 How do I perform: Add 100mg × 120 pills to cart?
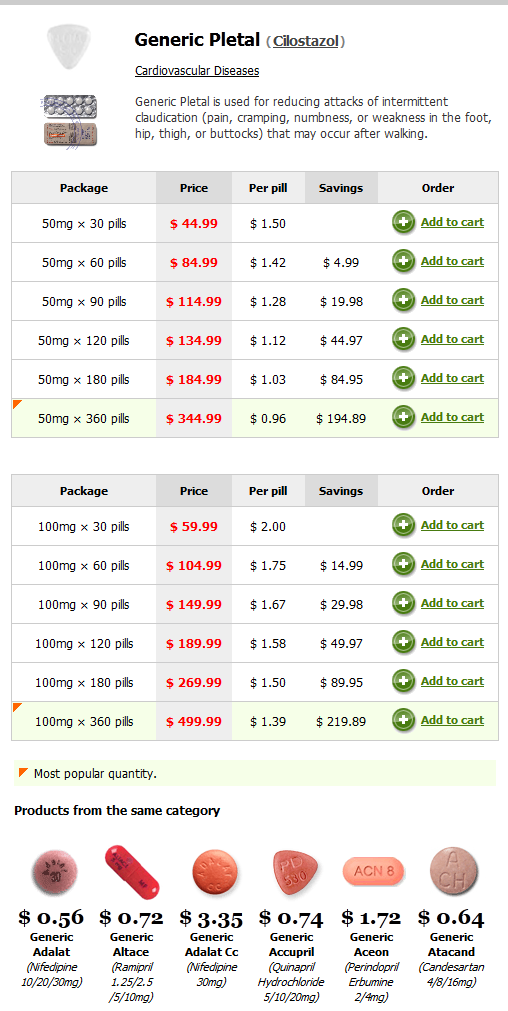[x=452, y=642]
